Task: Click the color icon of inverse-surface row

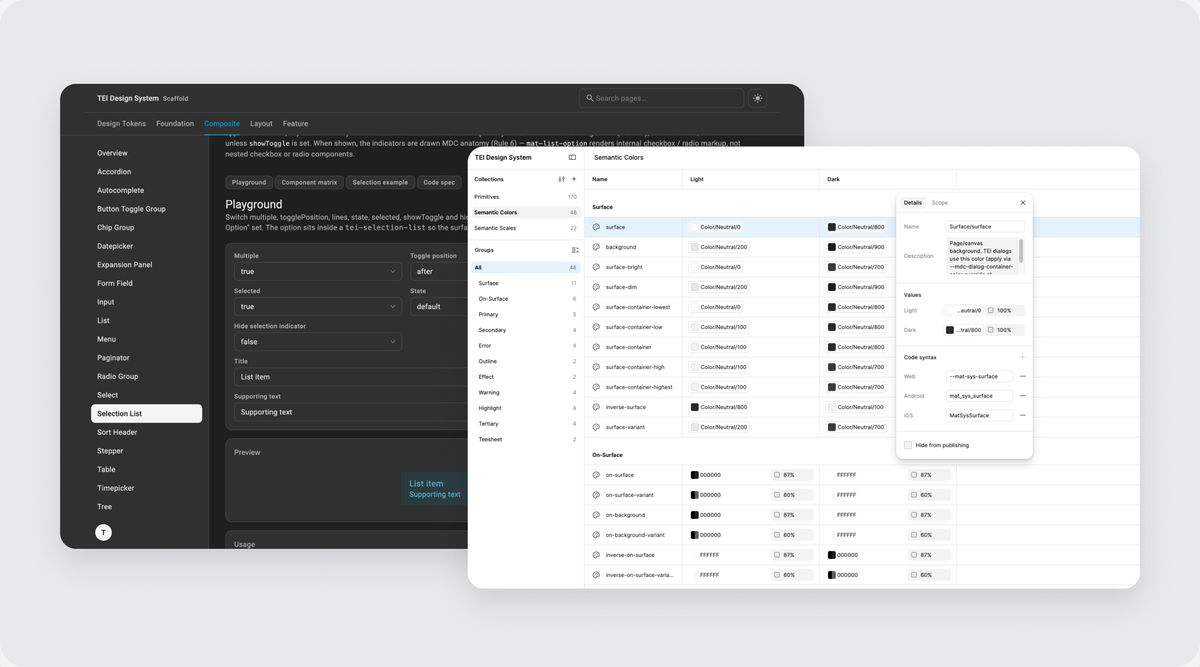Action: click(596, 407)
